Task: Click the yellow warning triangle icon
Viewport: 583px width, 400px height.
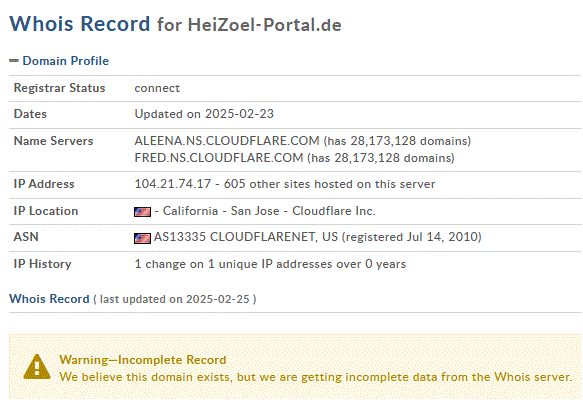Action: [37, 367]
